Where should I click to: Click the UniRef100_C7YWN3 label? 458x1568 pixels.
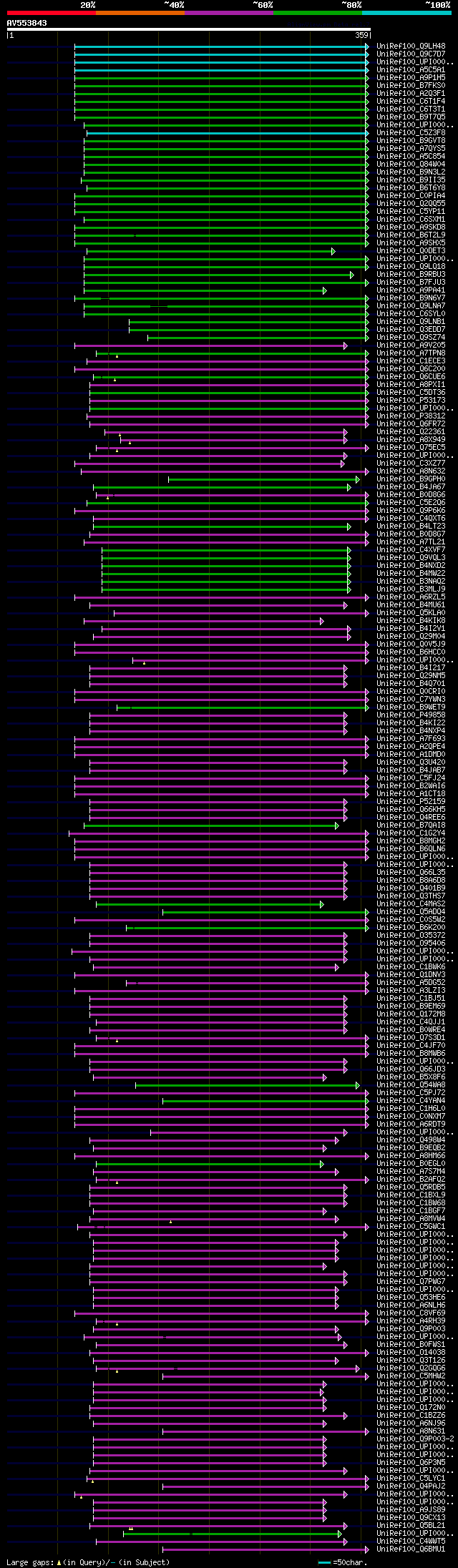click(x=411, y=700)
